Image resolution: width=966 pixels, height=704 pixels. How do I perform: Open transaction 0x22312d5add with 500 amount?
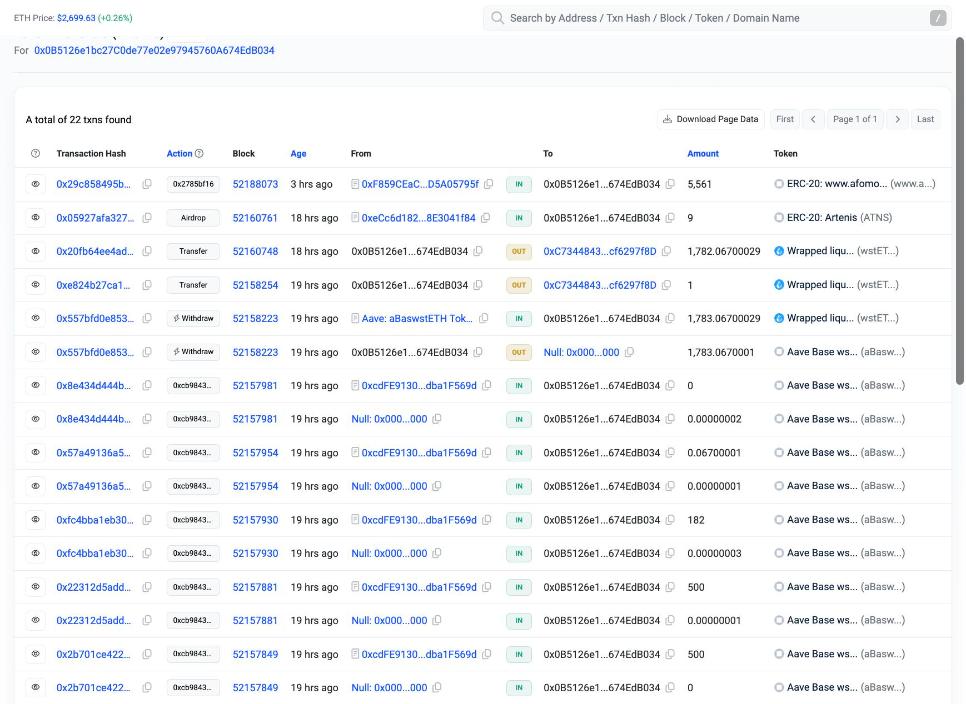point(93,587)
